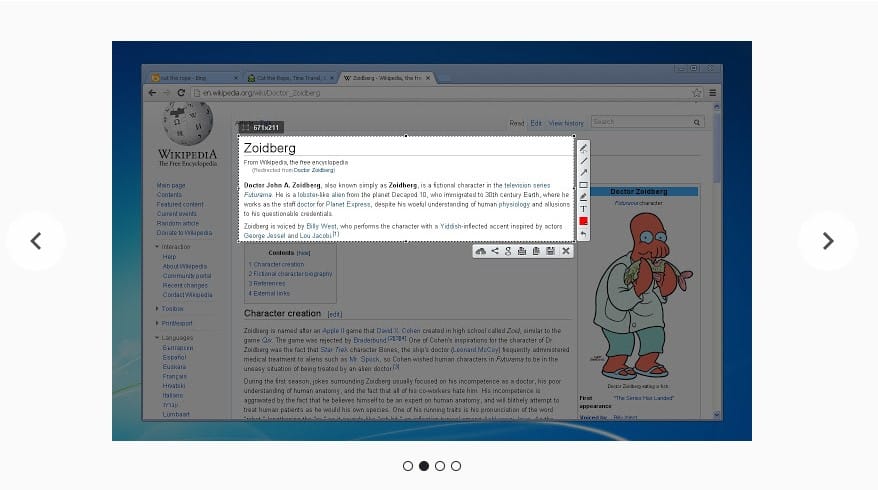Screen dimensions: 878x490
Task: Open the Donate to Wikipedia link
Action: pos(184,233)
